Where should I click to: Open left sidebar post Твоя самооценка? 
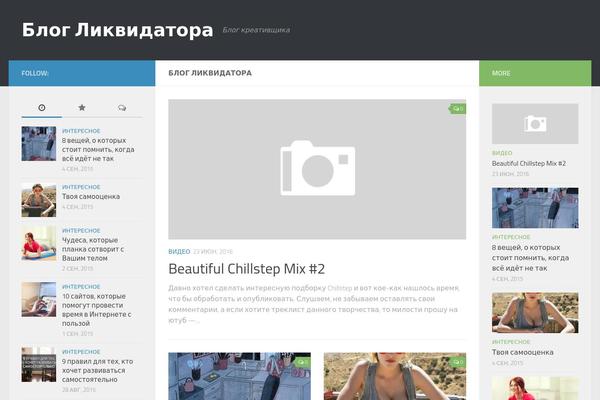pos(91,196)
